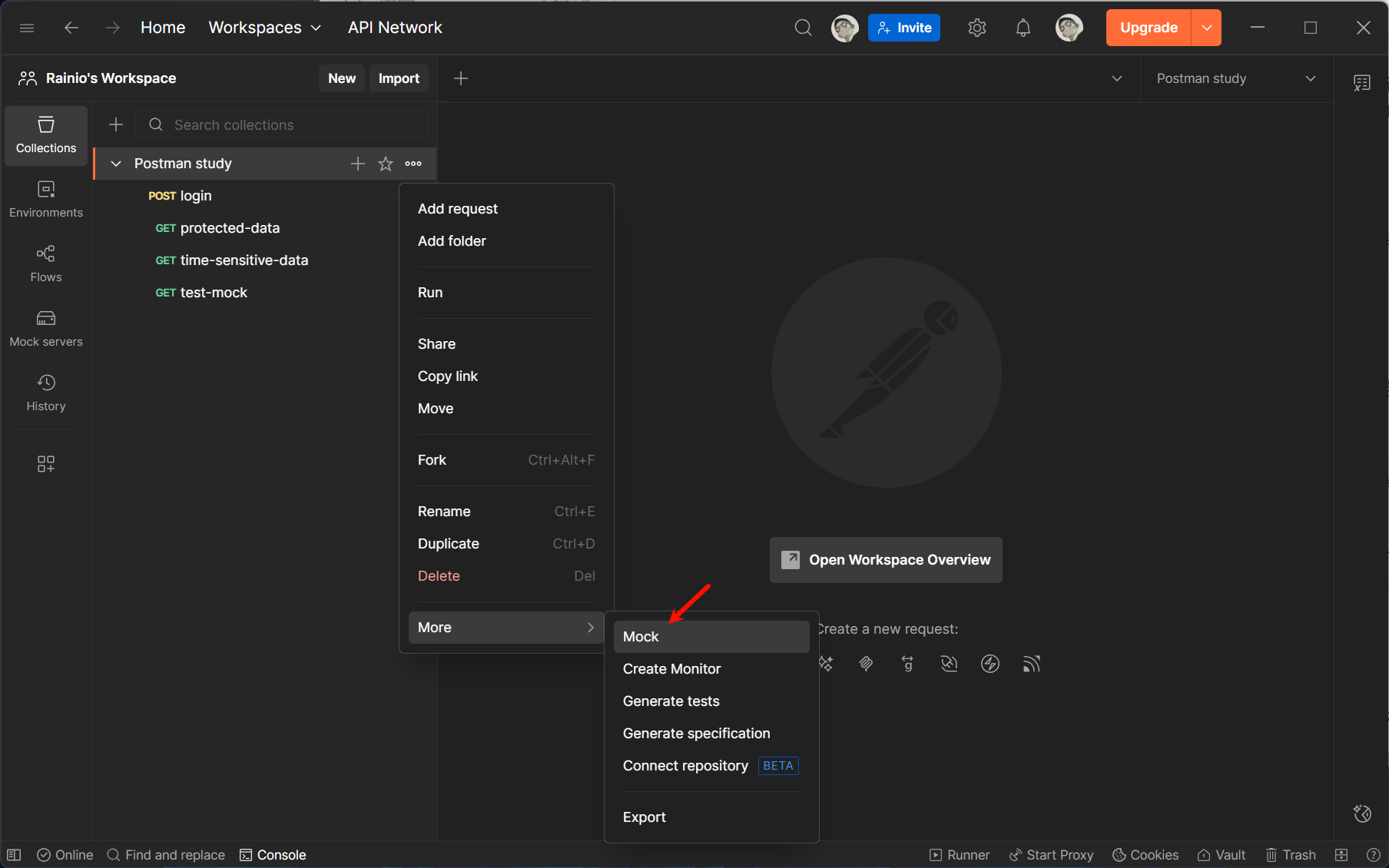Expand the More submenu
The height and width of the screenshot is (868, 1389).
coord(506,628)
